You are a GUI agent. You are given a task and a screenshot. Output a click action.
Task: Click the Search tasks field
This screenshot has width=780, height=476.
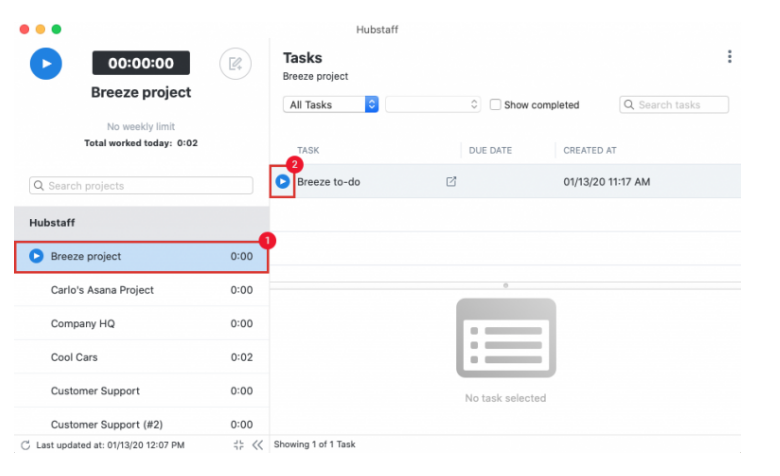coord(675,105)
